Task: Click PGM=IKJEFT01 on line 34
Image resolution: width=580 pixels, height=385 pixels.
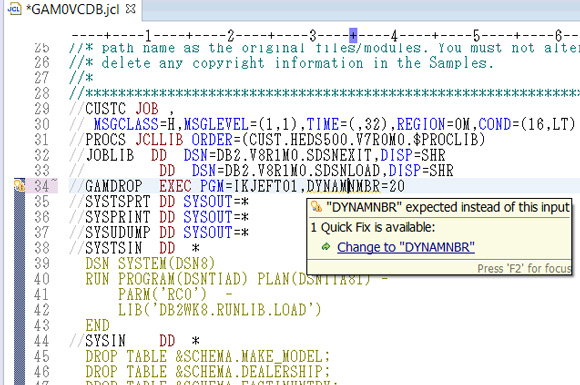Action: click(249, 186)
